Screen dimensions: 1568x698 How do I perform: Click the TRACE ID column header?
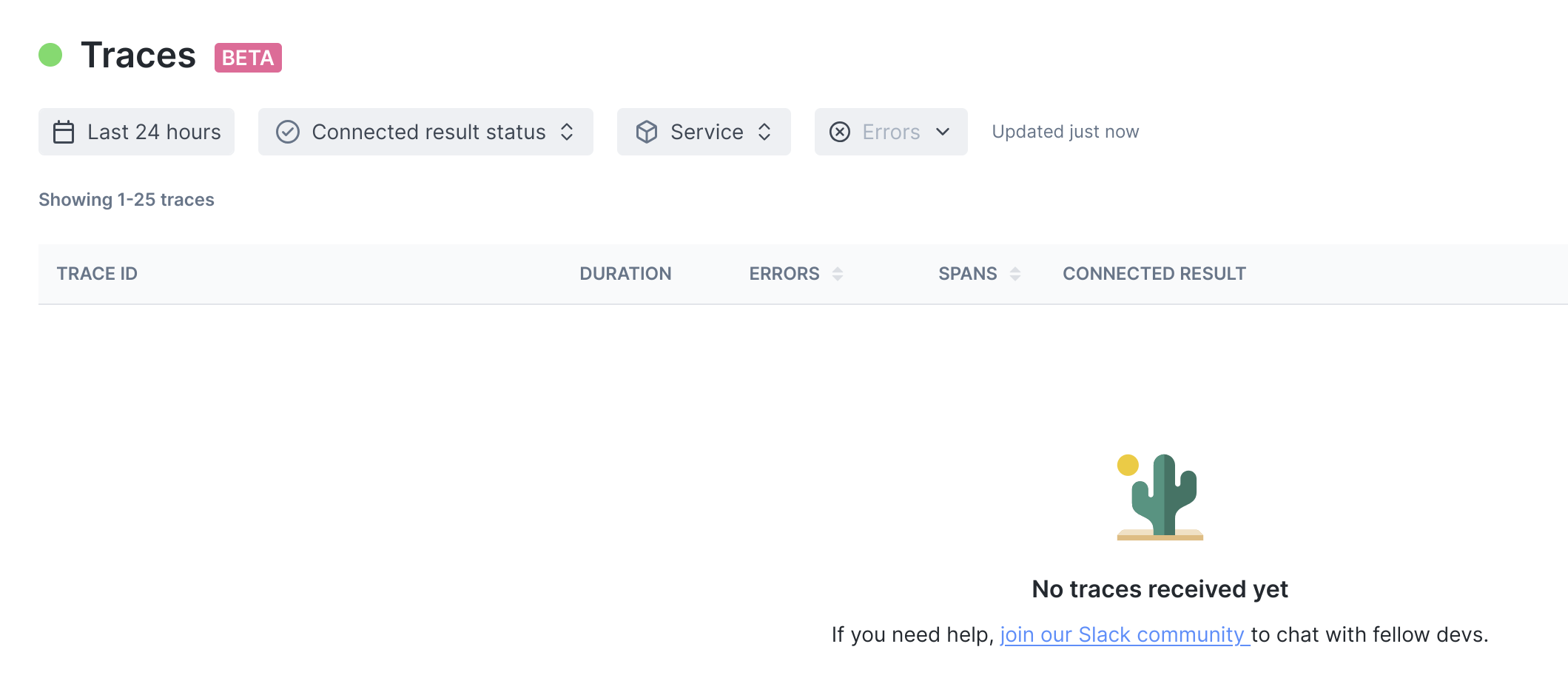pyautogui.click(x=97, y=274)
